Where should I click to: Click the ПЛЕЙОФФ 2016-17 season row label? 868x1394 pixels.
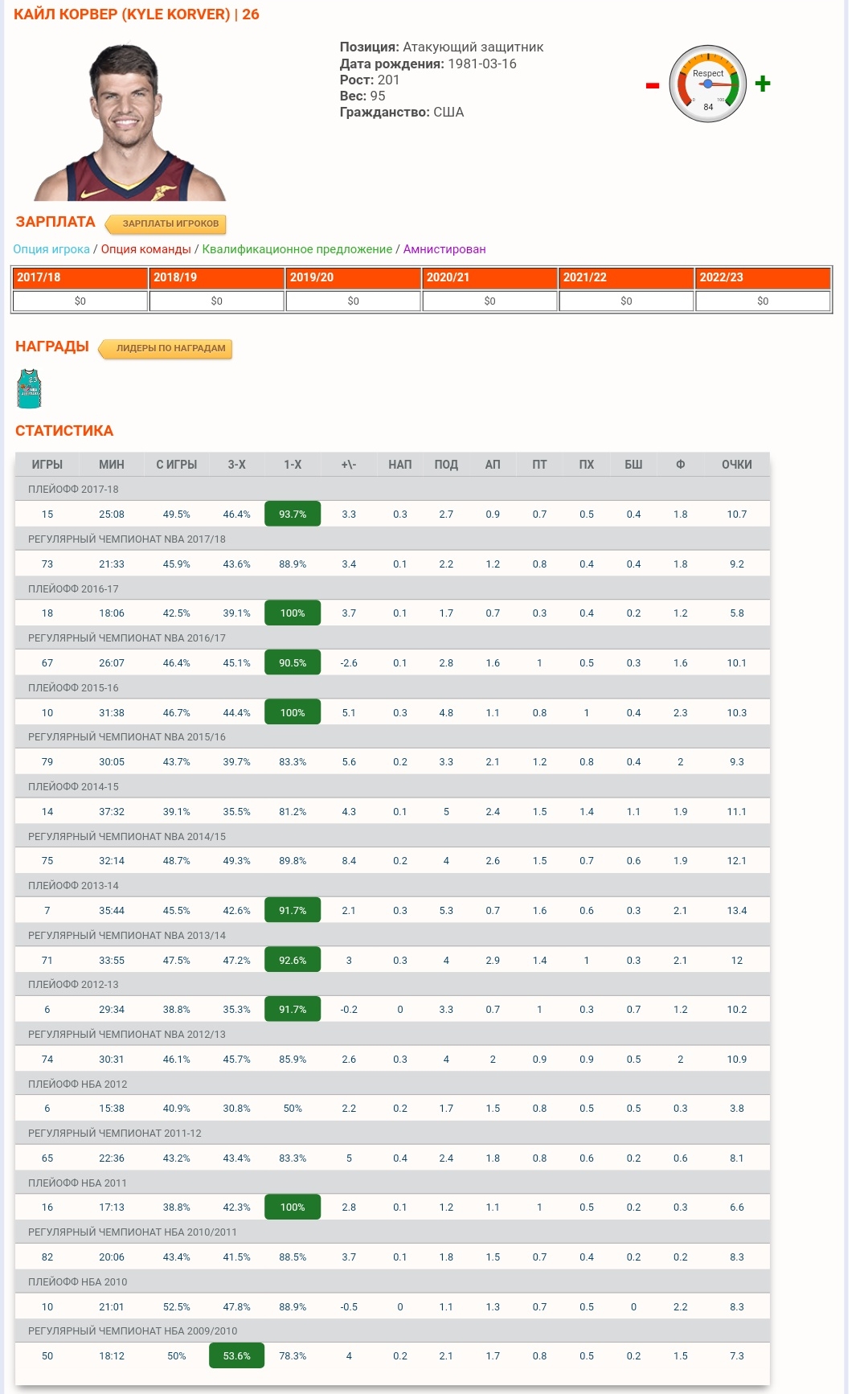coord(73,589)
